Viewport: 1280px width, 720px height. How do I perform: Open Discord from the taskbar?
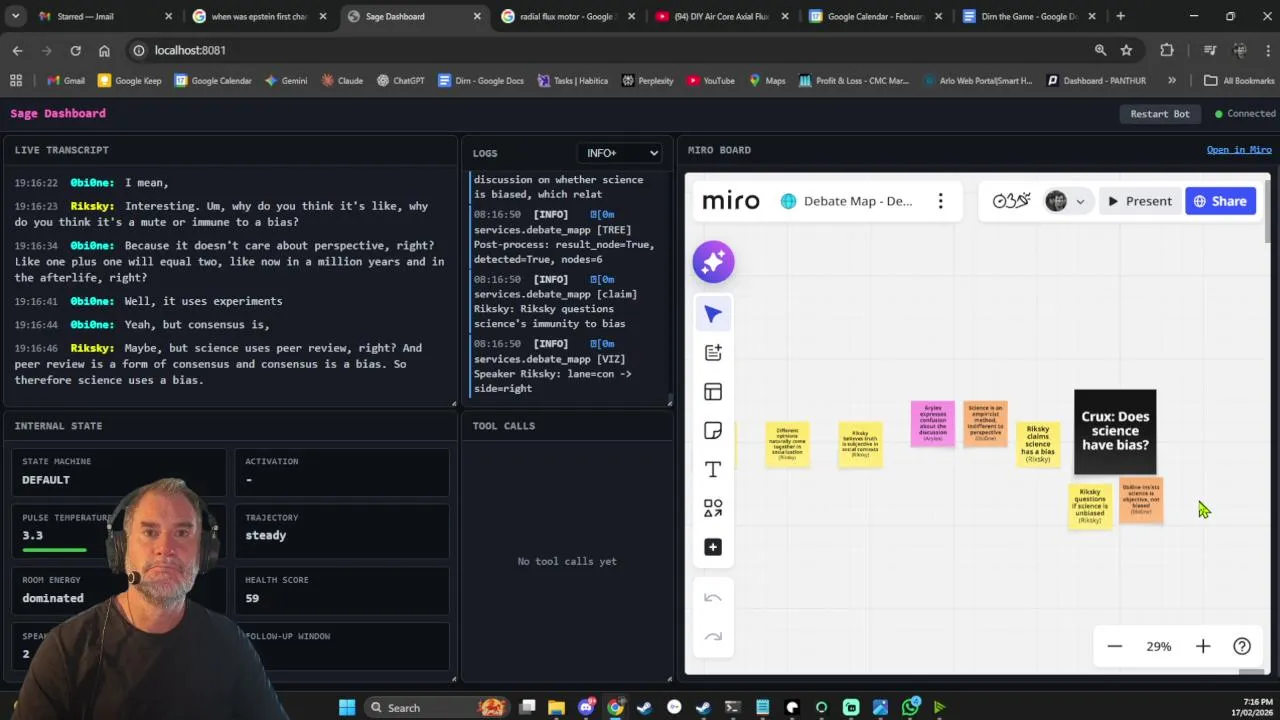[586, 707]
